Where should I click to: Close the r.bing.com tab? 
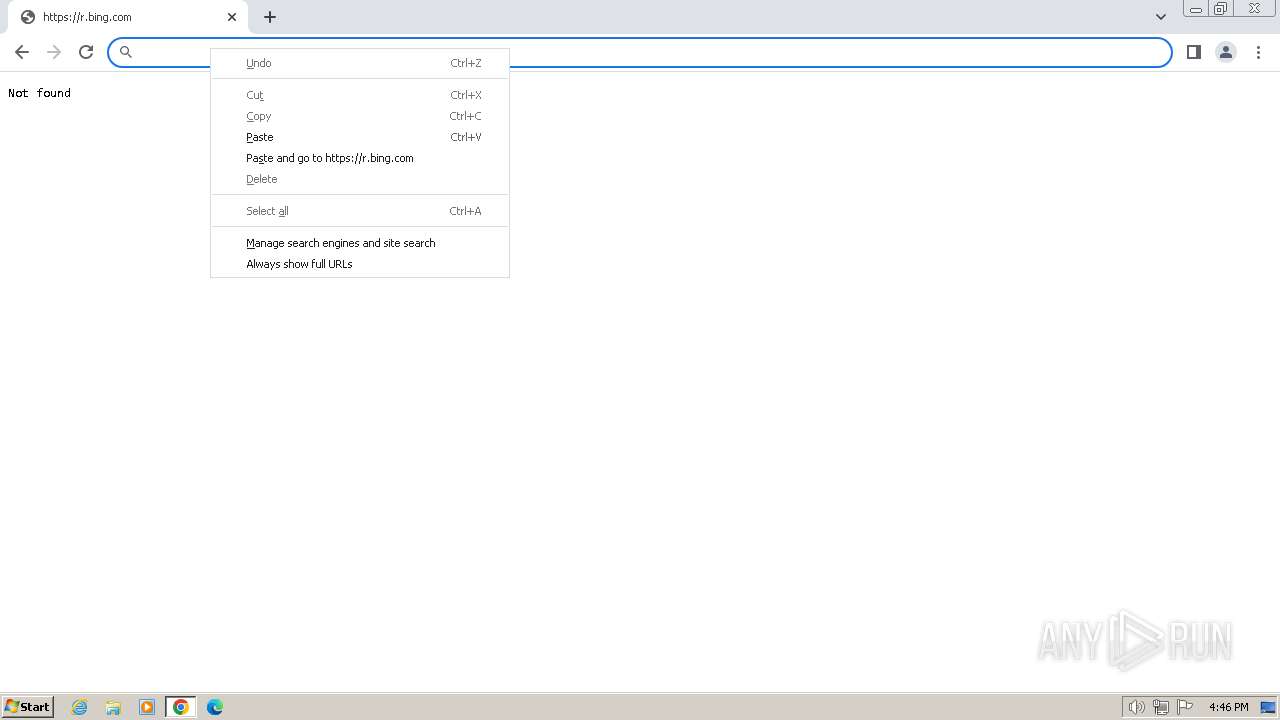[x=232, y=17]
